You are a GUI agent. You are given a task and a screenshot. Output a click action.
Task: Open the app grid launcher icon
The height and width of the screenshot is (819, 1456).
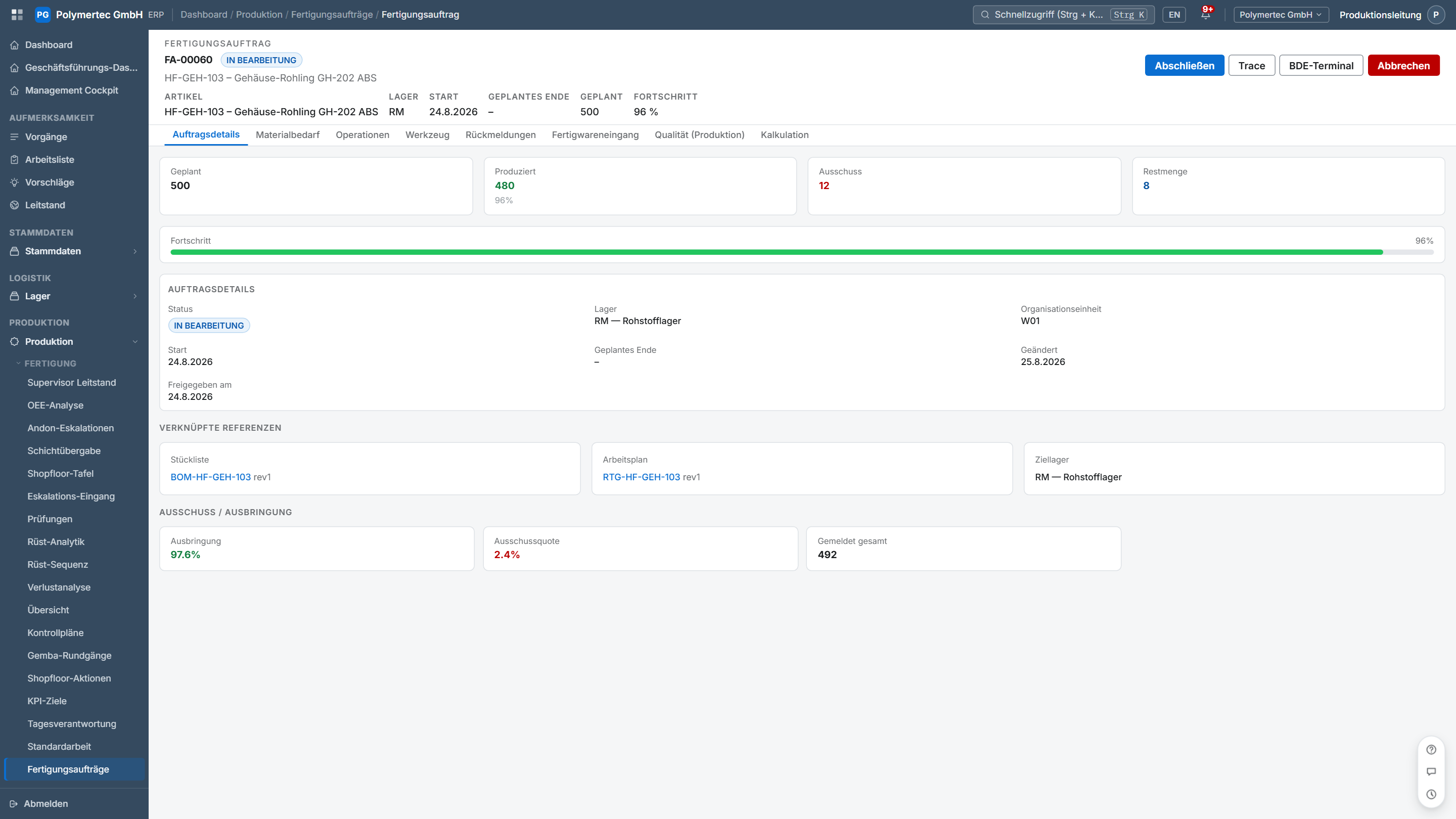pos(17,15)
